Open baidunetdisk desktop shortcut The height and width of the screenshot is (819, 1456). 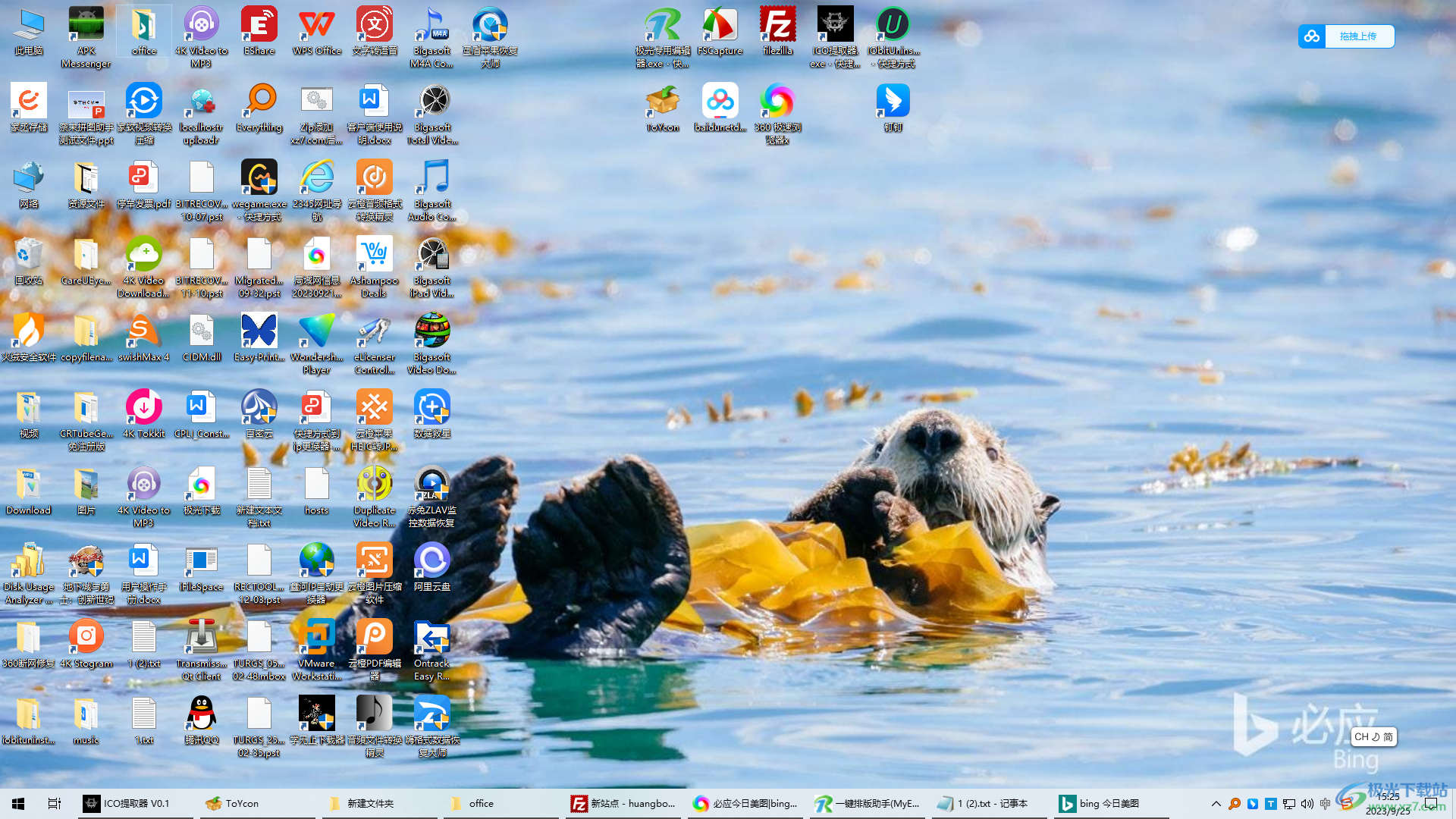coord(720,107)
